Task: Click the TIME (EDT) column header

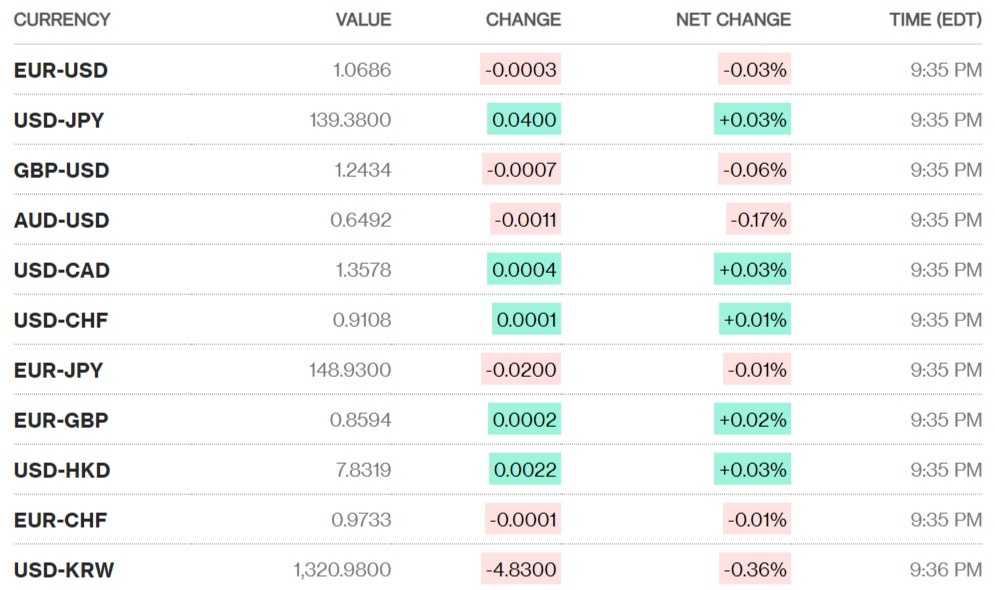Action: tap(935, 19)
